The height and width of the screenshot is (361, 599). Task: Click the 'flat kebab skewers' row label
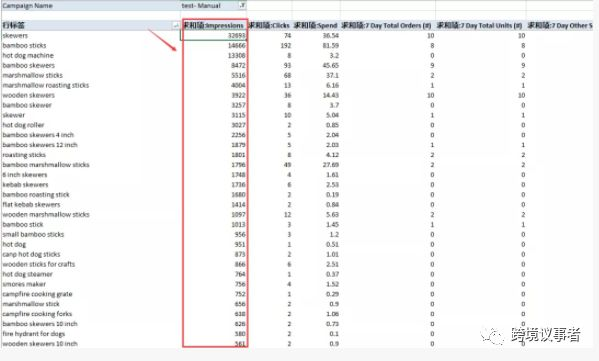[31, 204]
